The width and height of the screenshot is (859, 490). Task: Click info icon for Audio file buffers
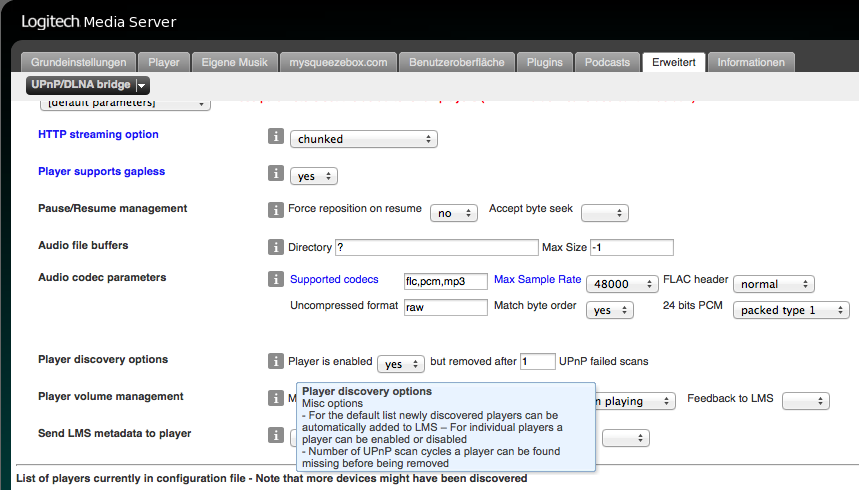coord(276,247)
